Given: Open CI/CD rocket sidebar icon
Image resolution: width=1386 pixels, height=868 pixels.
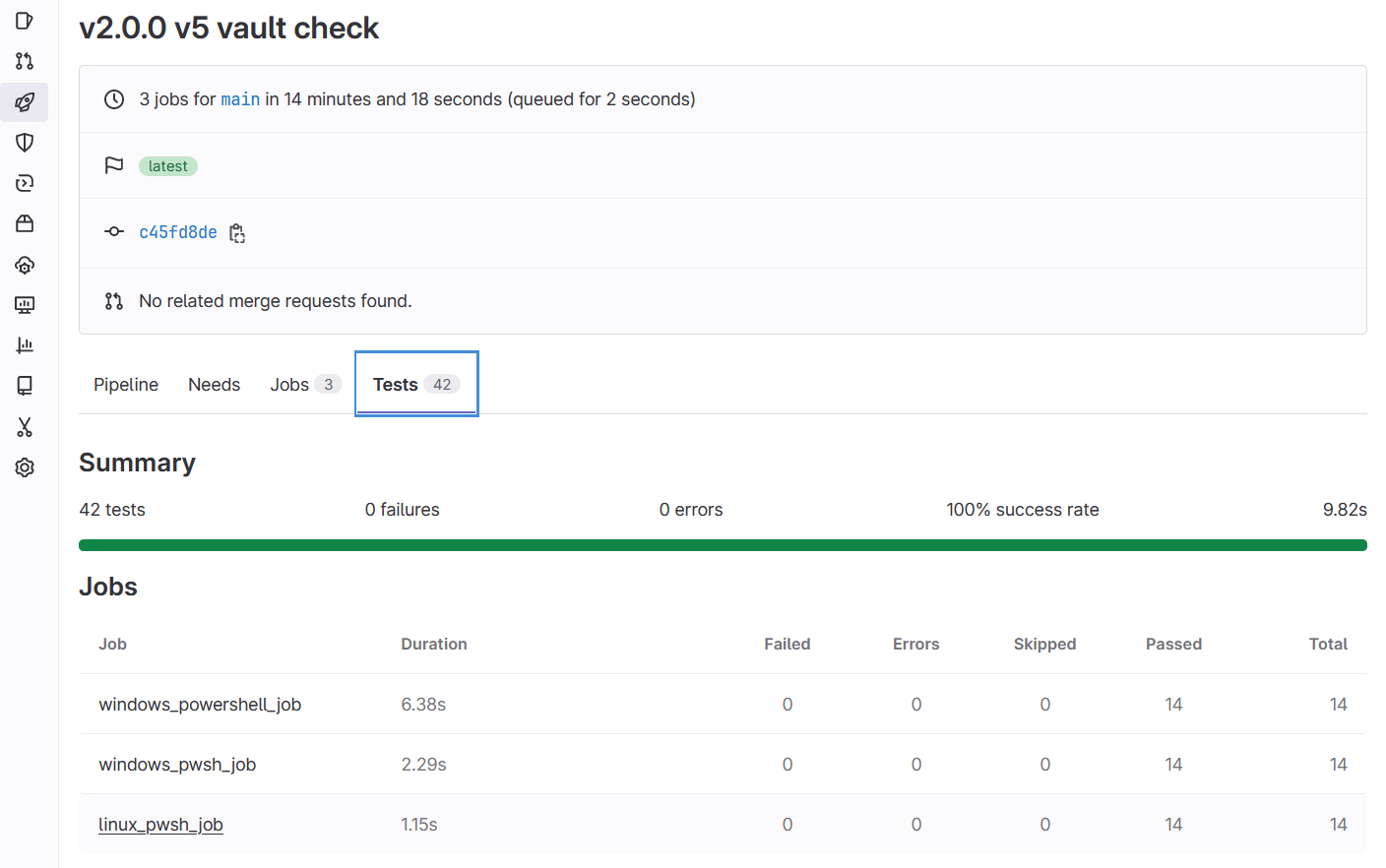Looking at the screenshot, I should 25,102.
